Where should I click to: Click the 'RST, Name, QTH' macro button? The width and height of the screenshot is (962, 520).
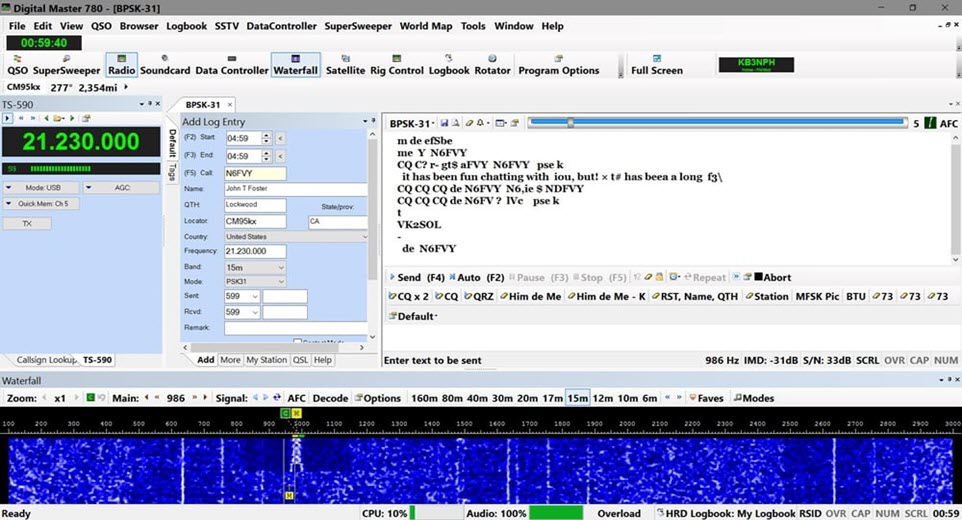(696, 296)
